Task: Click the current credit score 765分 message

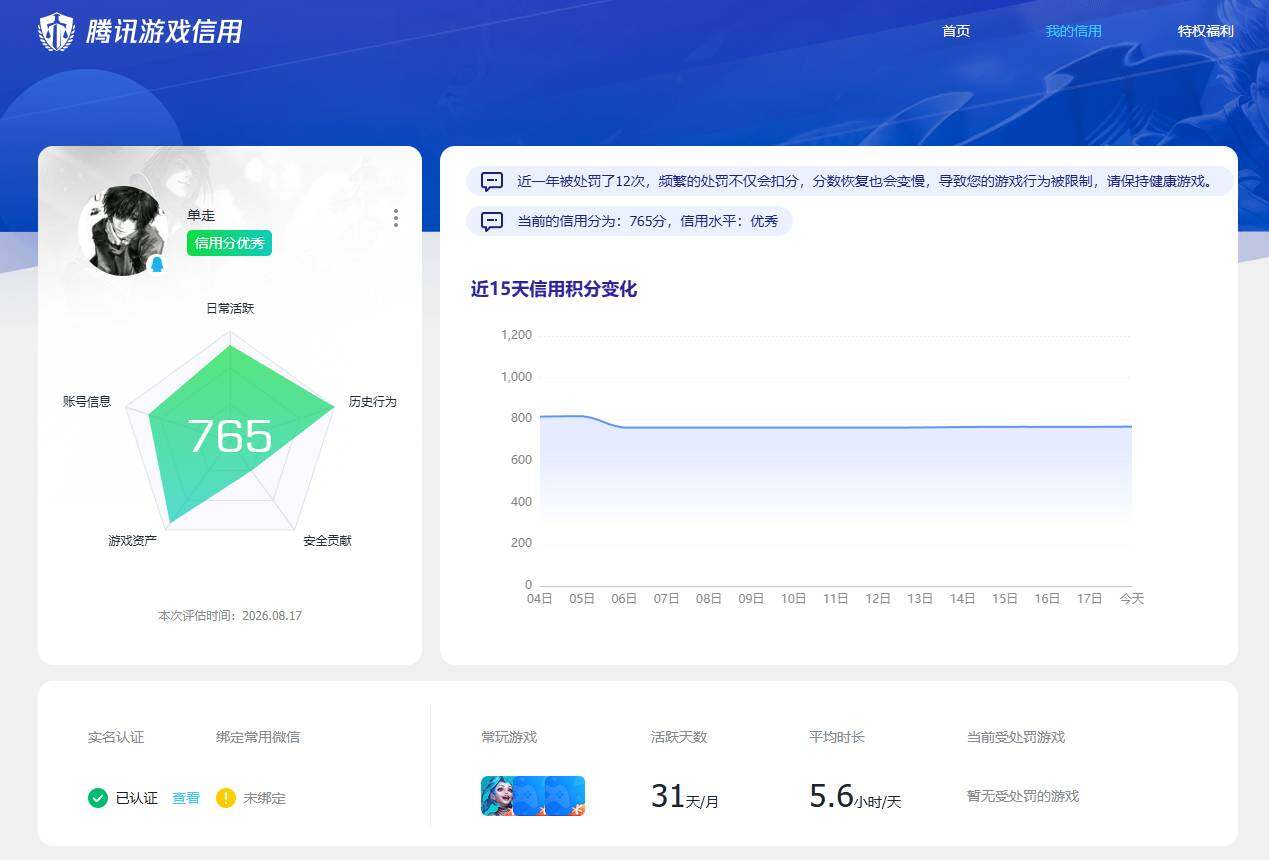Action: tap(647, 221)
